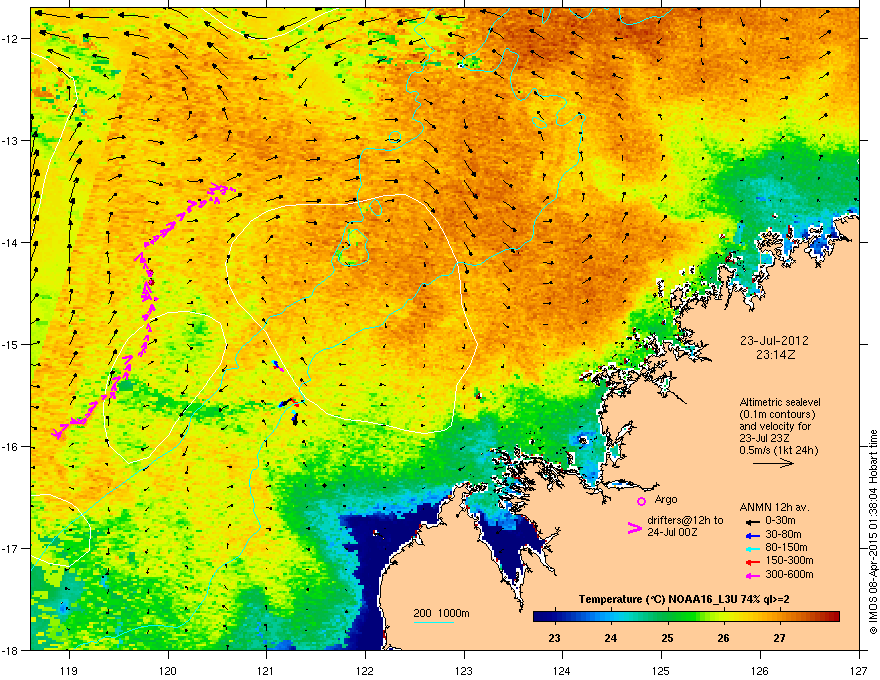Click the longitude axis label 119

pyautogui.click(x=69, y=670)
